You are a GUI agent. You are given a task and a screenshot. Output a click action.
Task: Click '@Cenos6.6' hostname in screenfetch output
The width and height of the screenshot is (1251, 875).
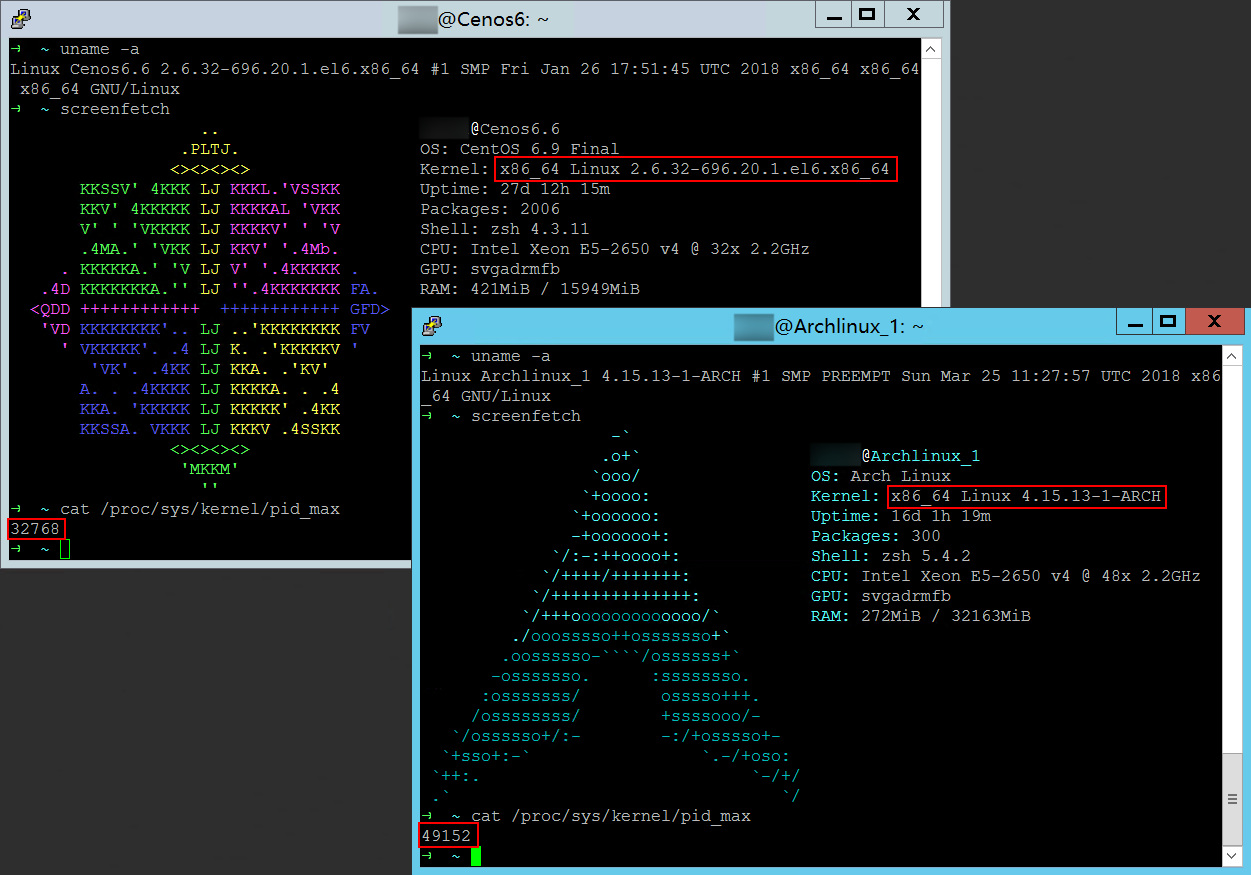(515, 129)
